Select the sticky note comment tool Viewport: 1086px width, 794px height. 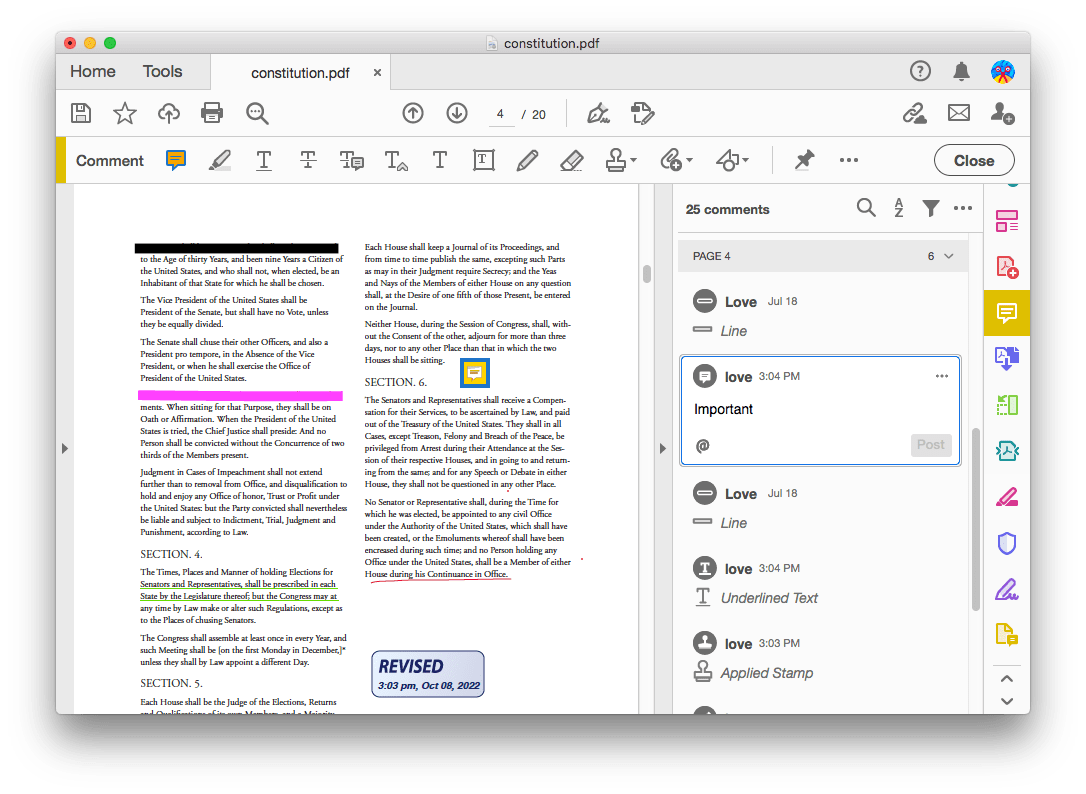176,160
